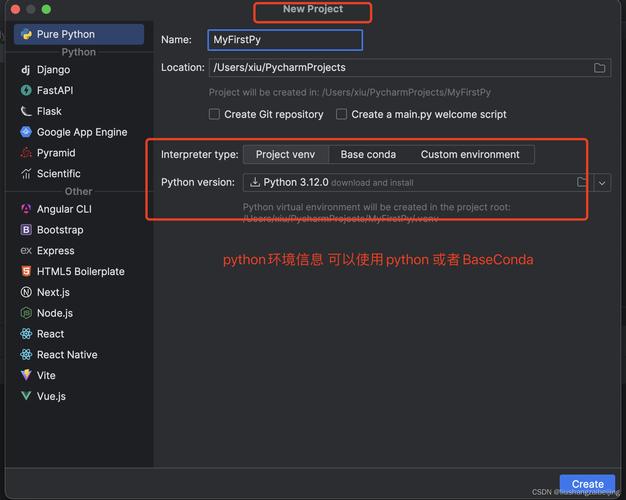
Task: Choose Vue.js project label
Action: pyautogui.click(x=51, y=396)
